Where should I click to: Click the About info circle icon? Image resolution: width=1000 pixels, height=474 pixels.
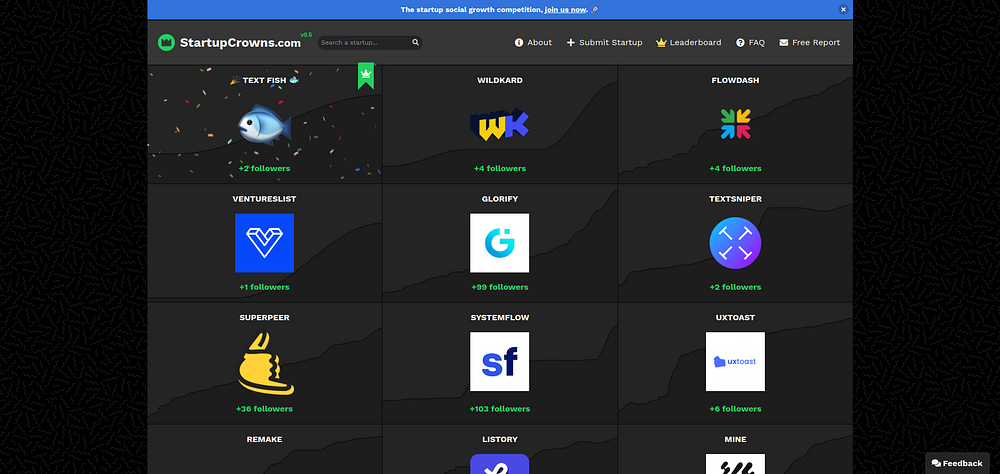click(519, 43)
